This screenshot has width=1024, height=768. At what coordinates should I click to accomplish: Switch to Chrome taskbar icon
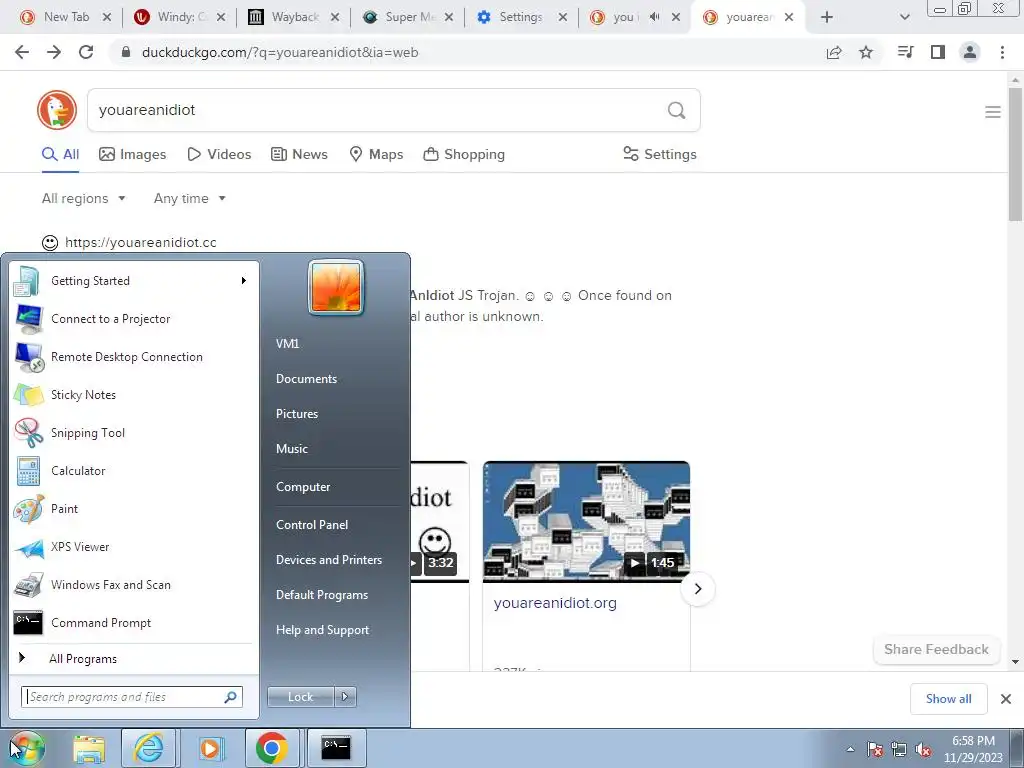point(272,748)
